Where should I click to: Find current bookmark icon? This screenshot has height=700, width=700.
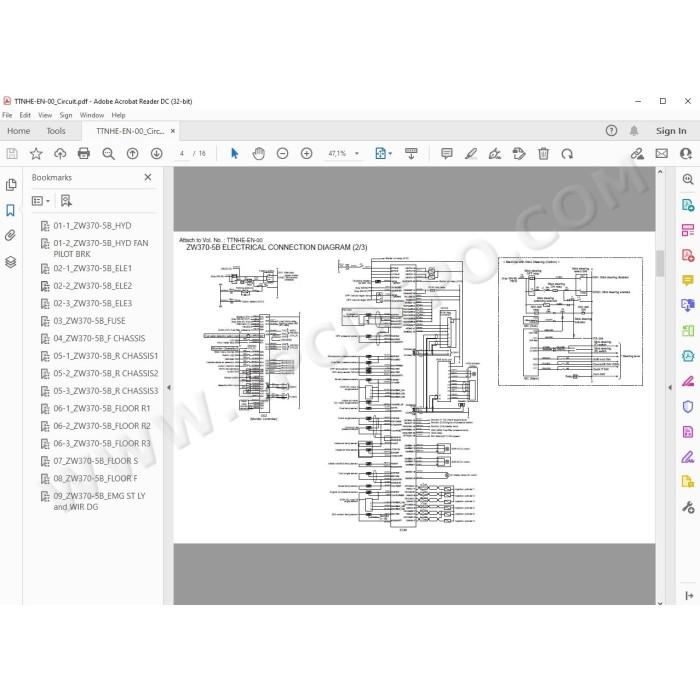coord(66,201)
